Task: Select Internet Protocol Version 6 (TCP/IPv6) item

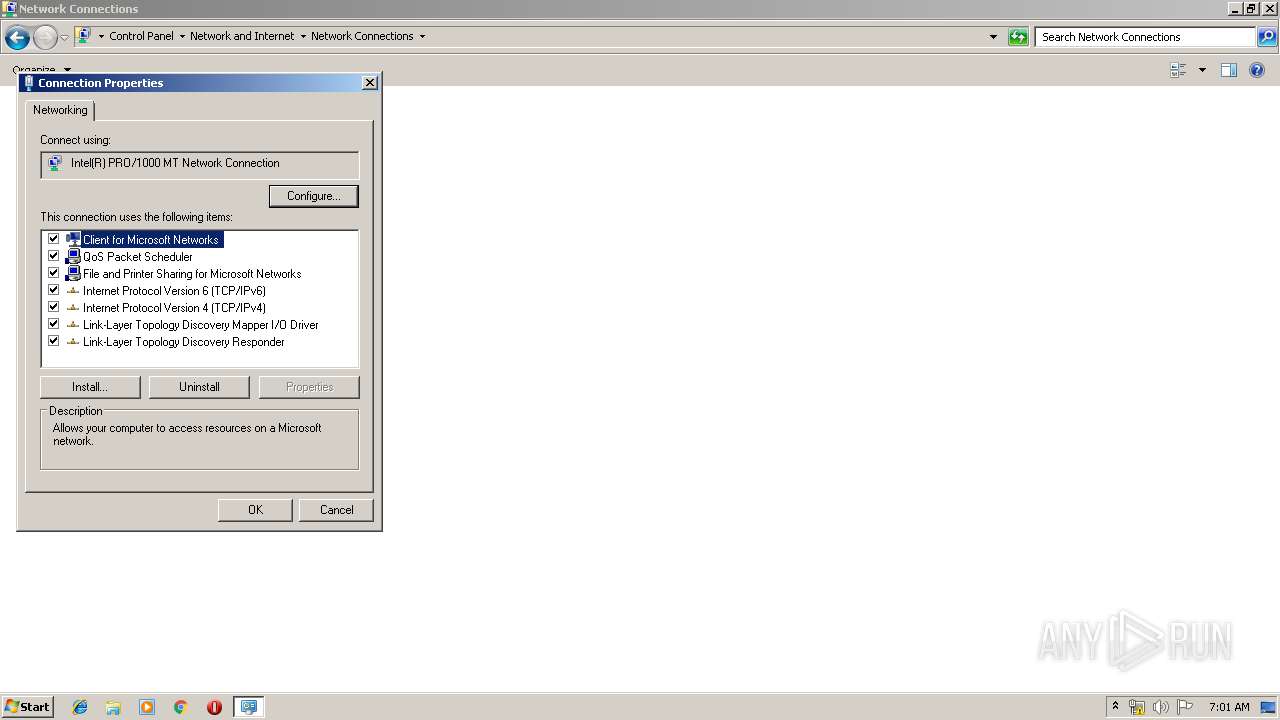Action: coord(174,291)
